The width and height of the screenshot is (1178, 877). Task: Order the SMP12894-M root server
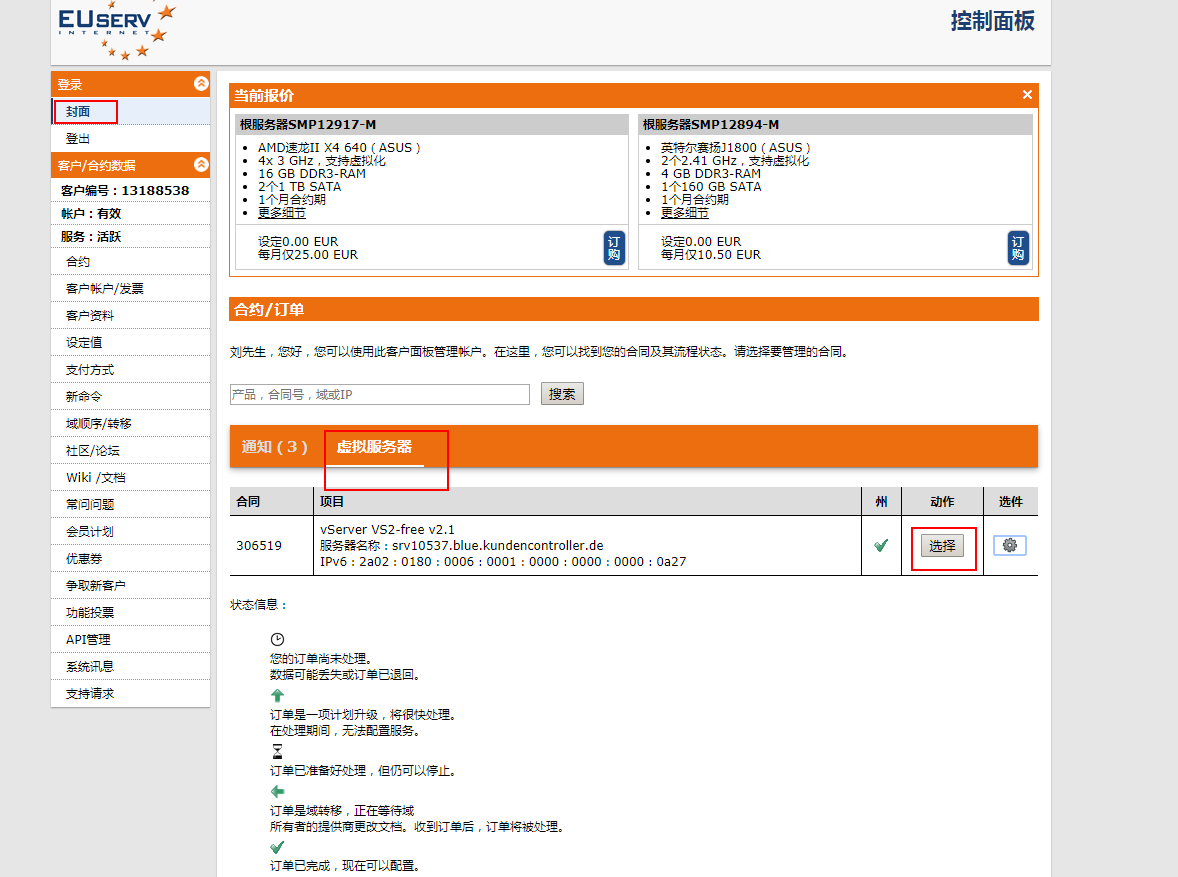tap(1017, 248)
